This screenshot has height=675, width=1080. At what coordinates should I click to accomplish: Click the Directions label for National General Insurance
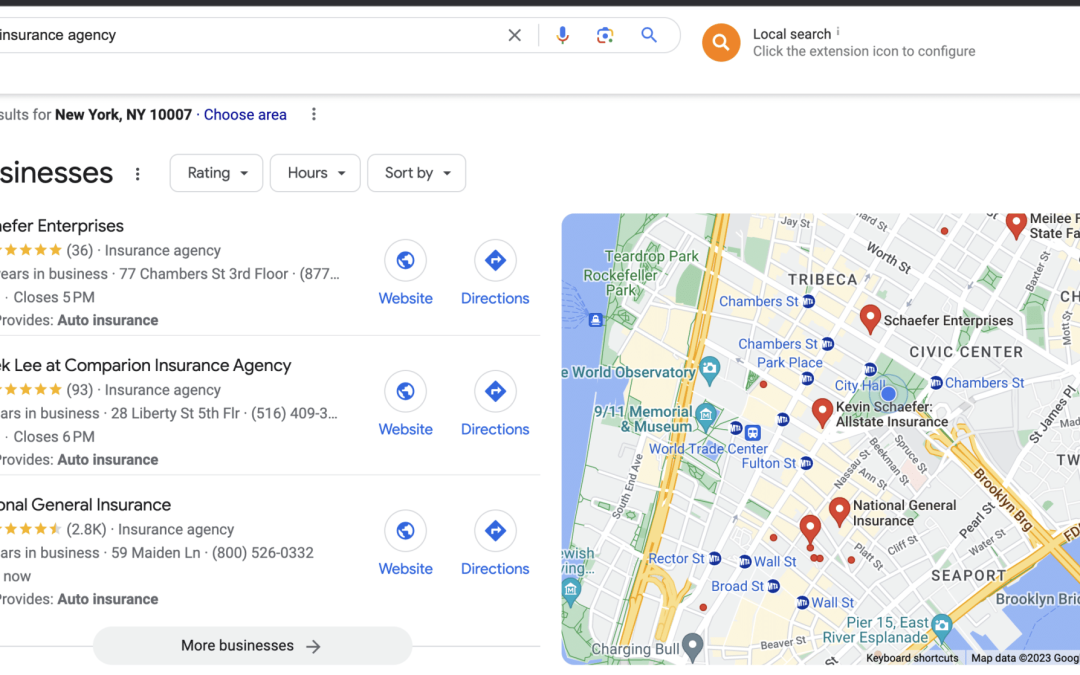point(495,569)
